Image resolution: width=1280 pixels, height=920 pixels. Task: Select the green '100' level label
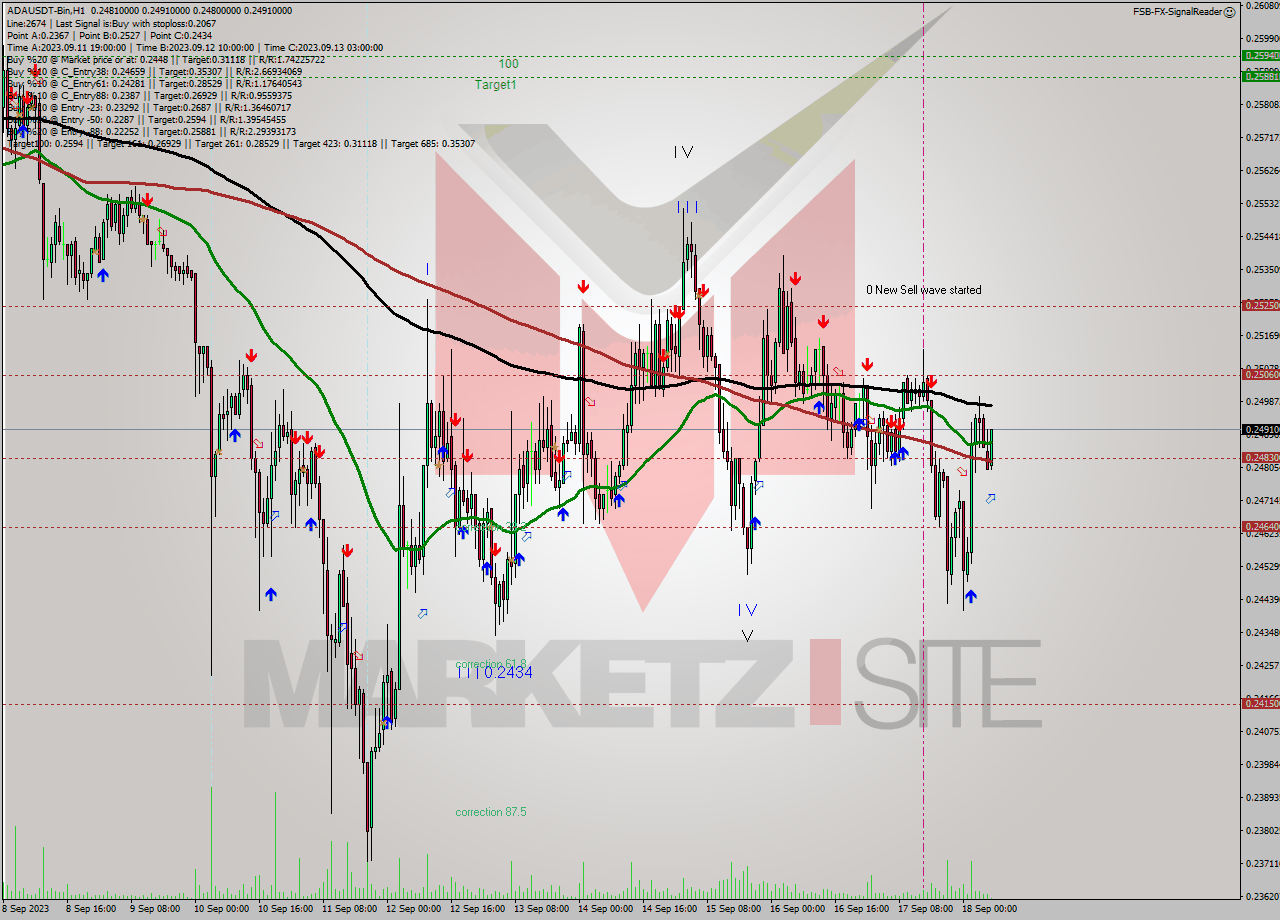[x=508, y=64]
